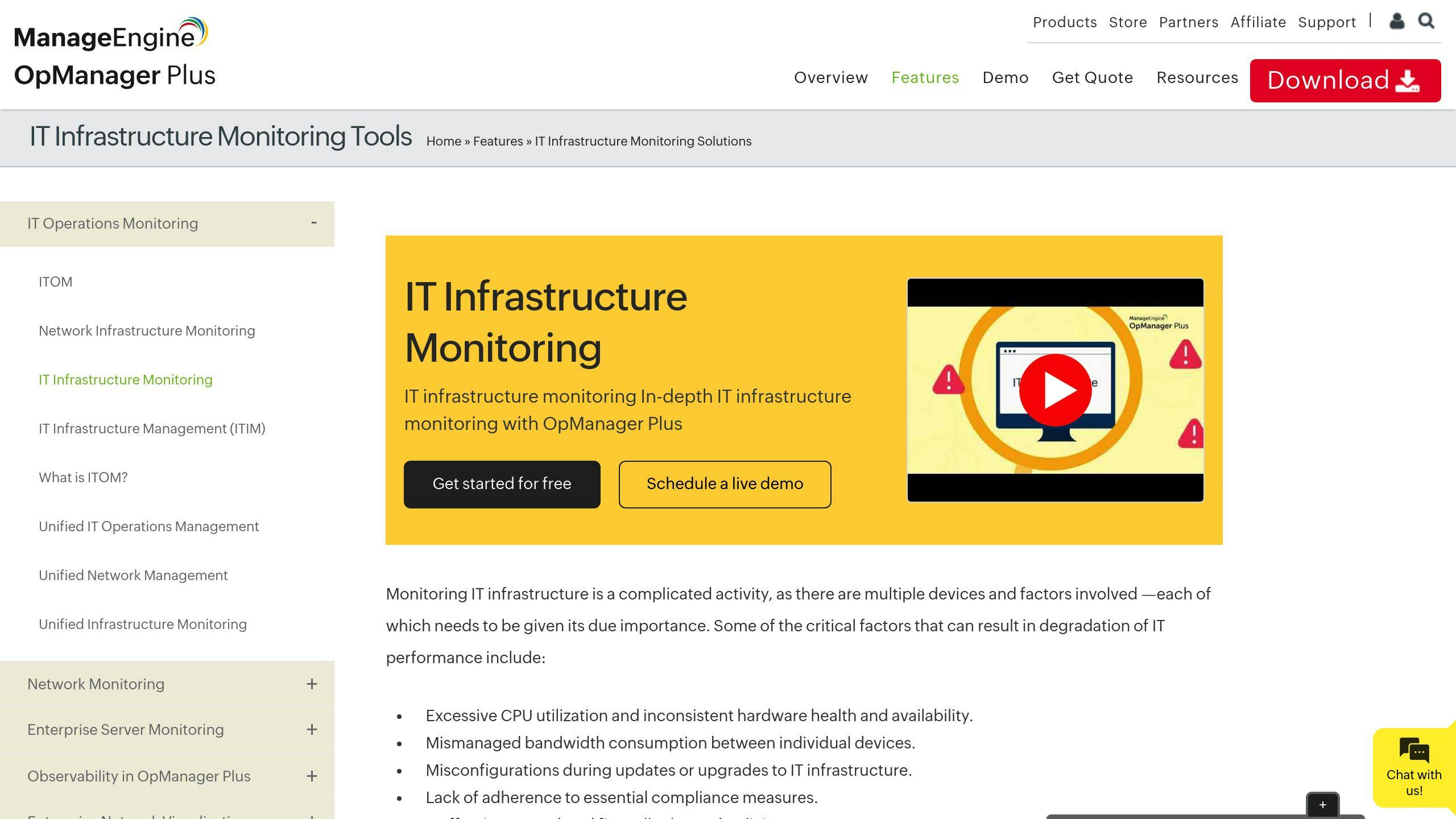Open Unified Network Management link

133,576
